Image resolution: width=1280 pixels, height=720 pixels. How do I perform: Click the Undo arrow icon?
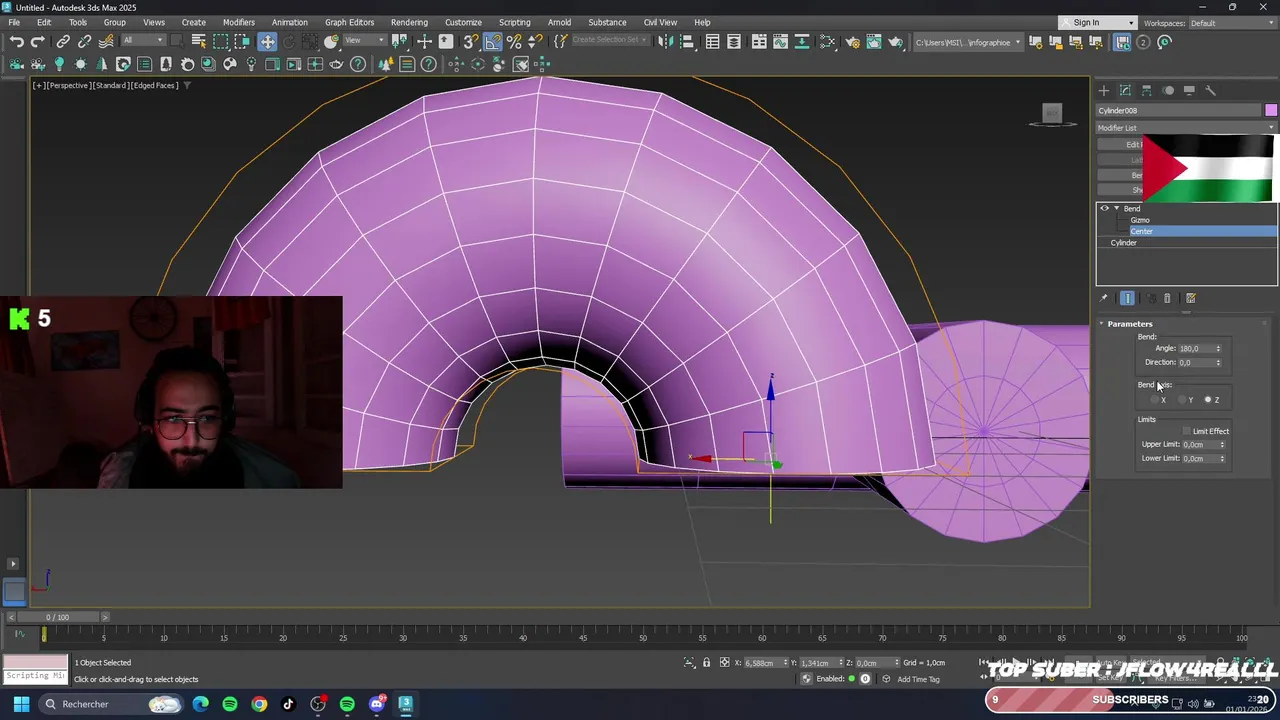tap(17, 42)
